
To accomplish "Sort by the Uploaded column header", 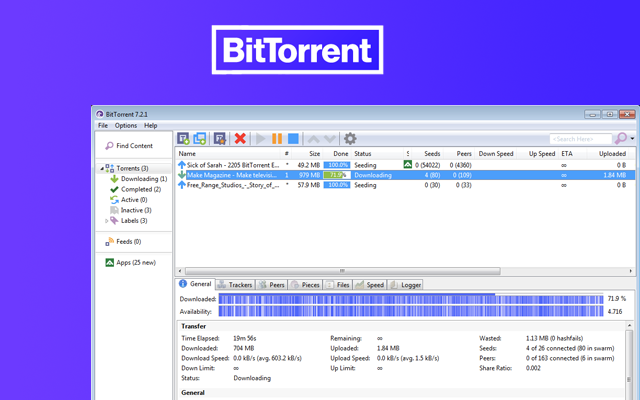I will [x=612, y=154].
